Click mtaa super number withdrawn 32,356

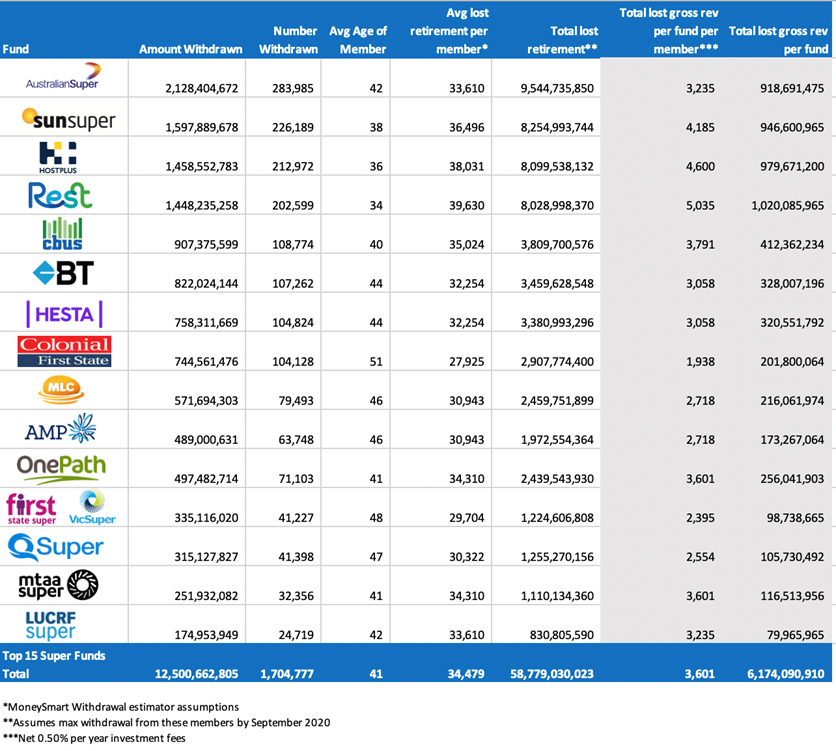296,596
